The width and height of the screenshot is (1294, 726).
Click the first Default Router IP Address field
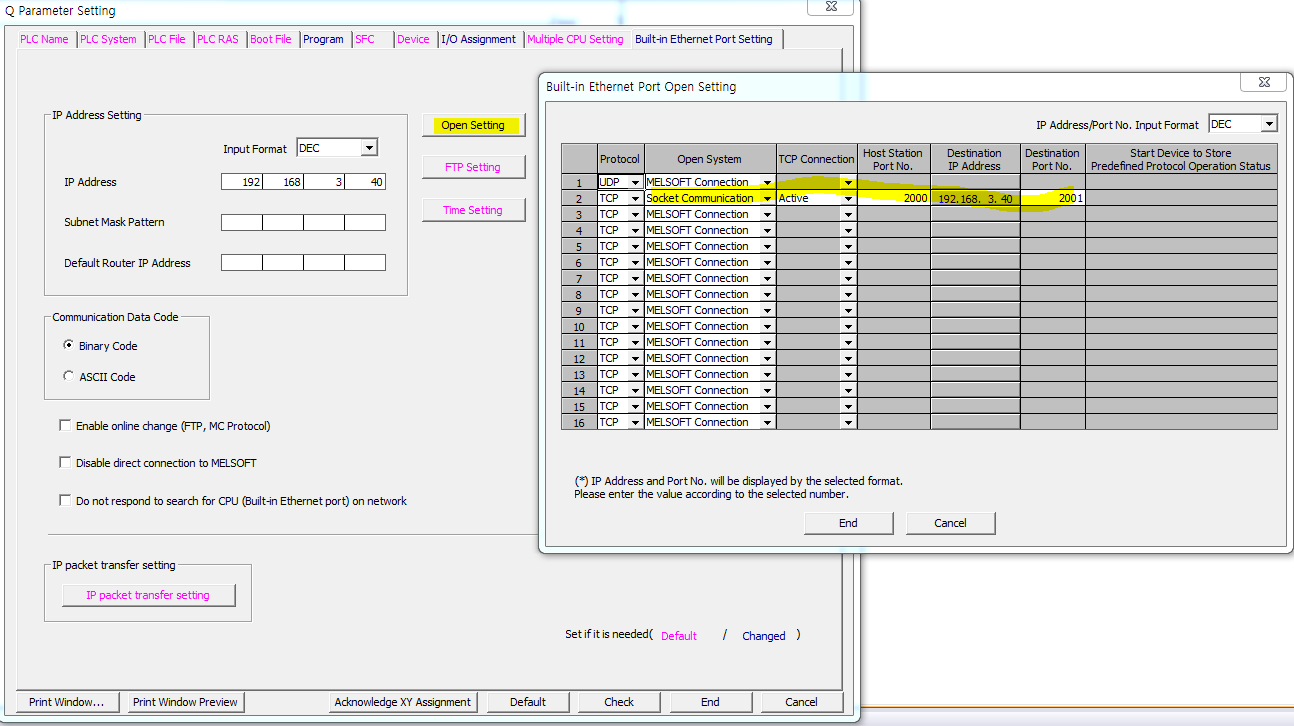242,263
